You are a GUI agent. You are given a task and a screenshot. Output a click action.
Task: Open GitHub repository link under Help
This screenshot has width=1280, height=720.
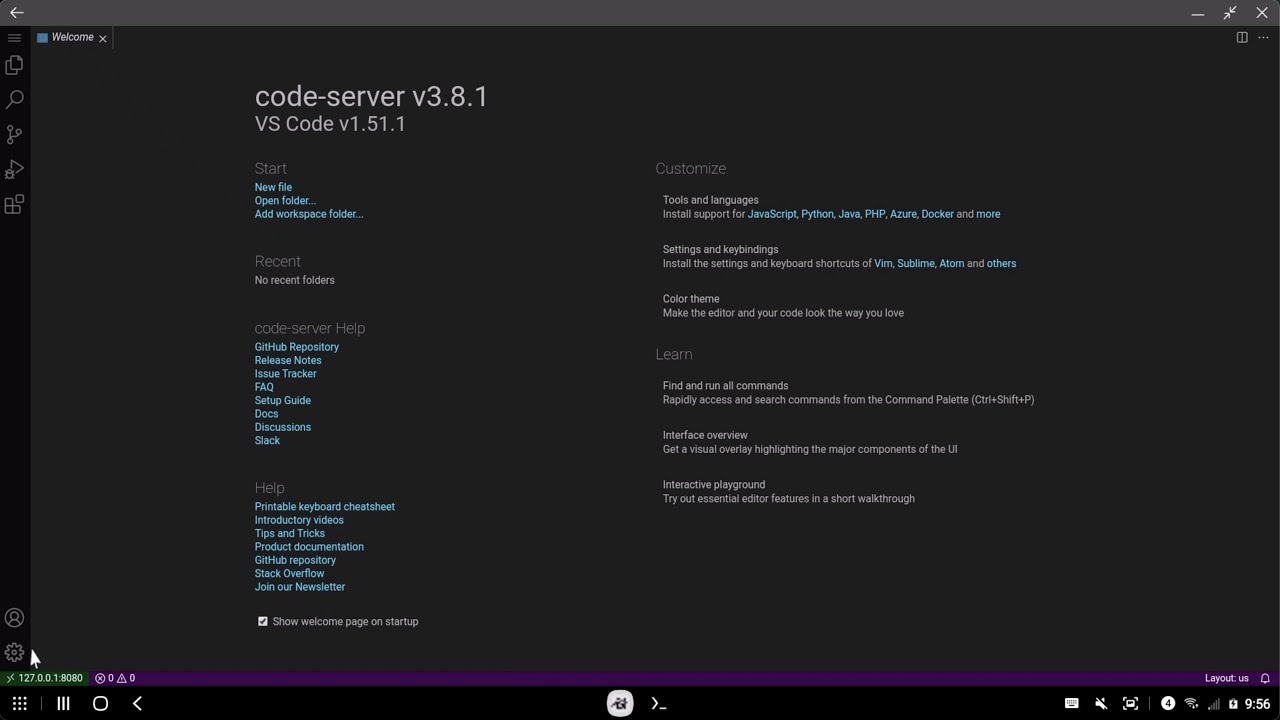[295, 561]
